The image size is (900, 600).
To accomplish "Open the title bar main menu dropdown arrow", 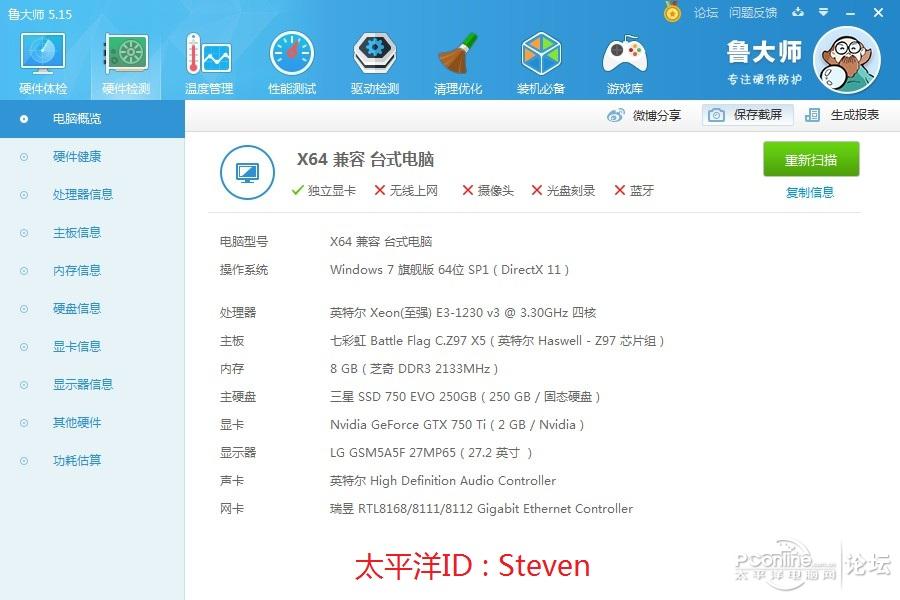I will coord(824,12).
